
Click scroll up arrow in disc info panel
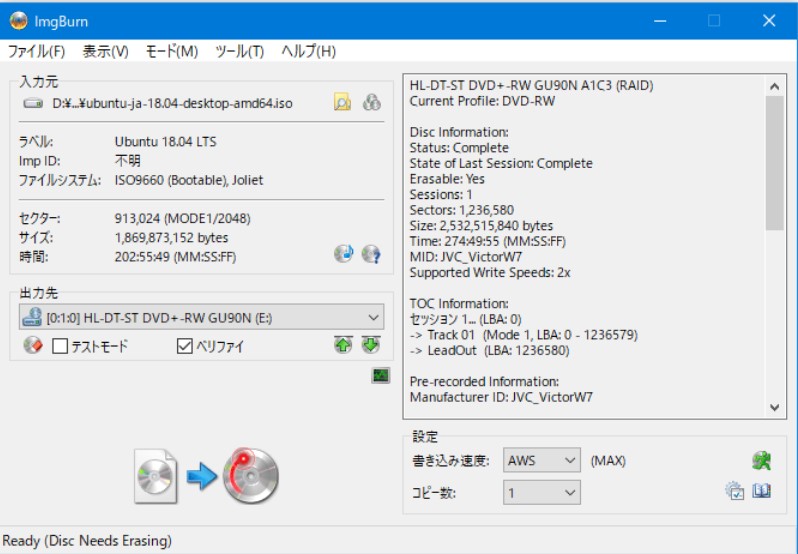(x=775, y=86)
